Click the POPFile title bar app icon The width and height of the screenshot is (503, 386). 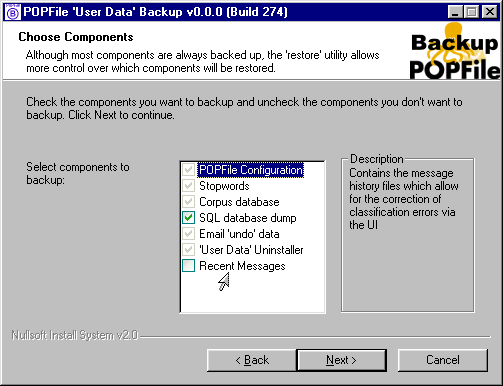(13, 12)
